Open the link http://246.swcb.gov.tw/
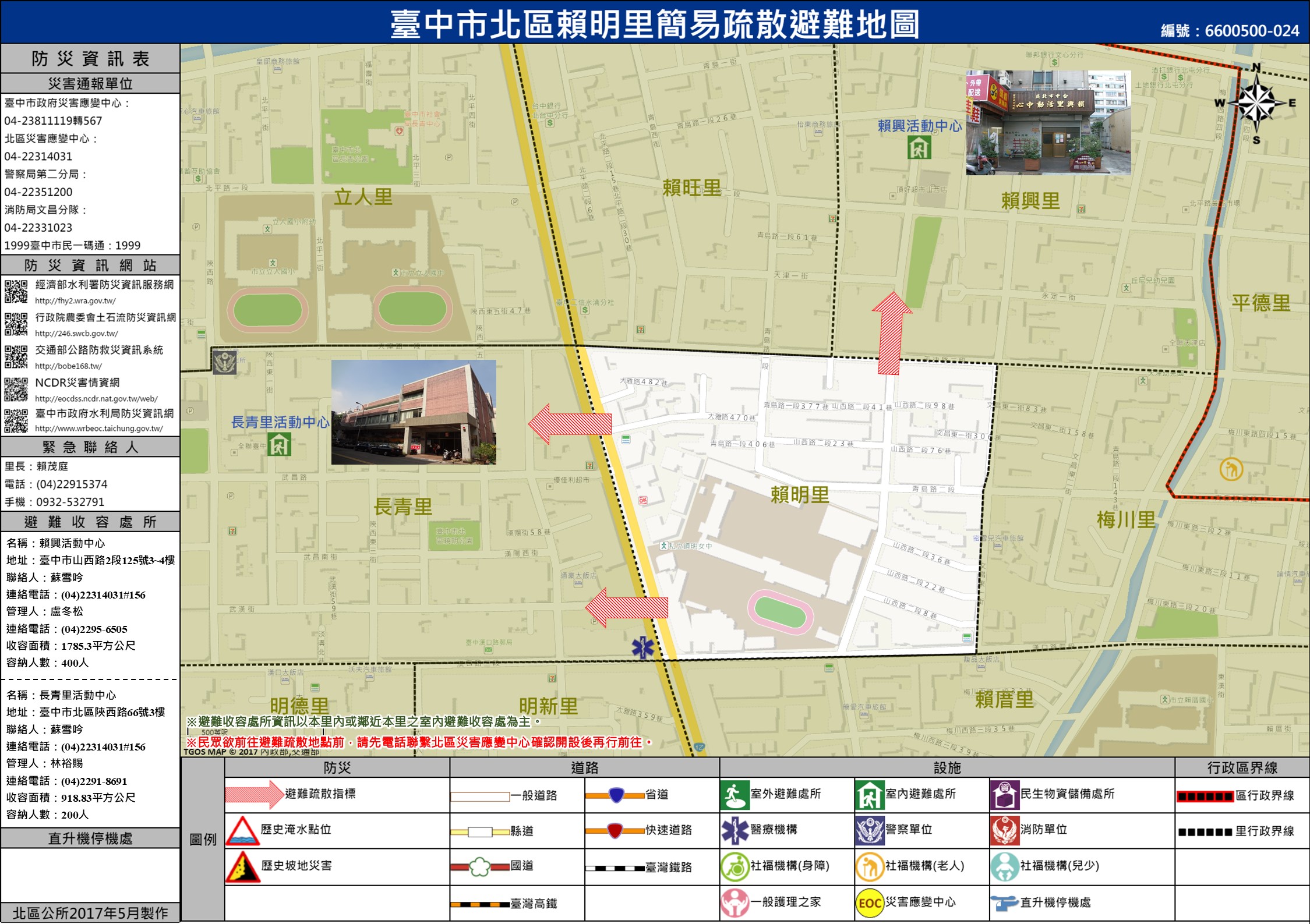 pos(76,334)
